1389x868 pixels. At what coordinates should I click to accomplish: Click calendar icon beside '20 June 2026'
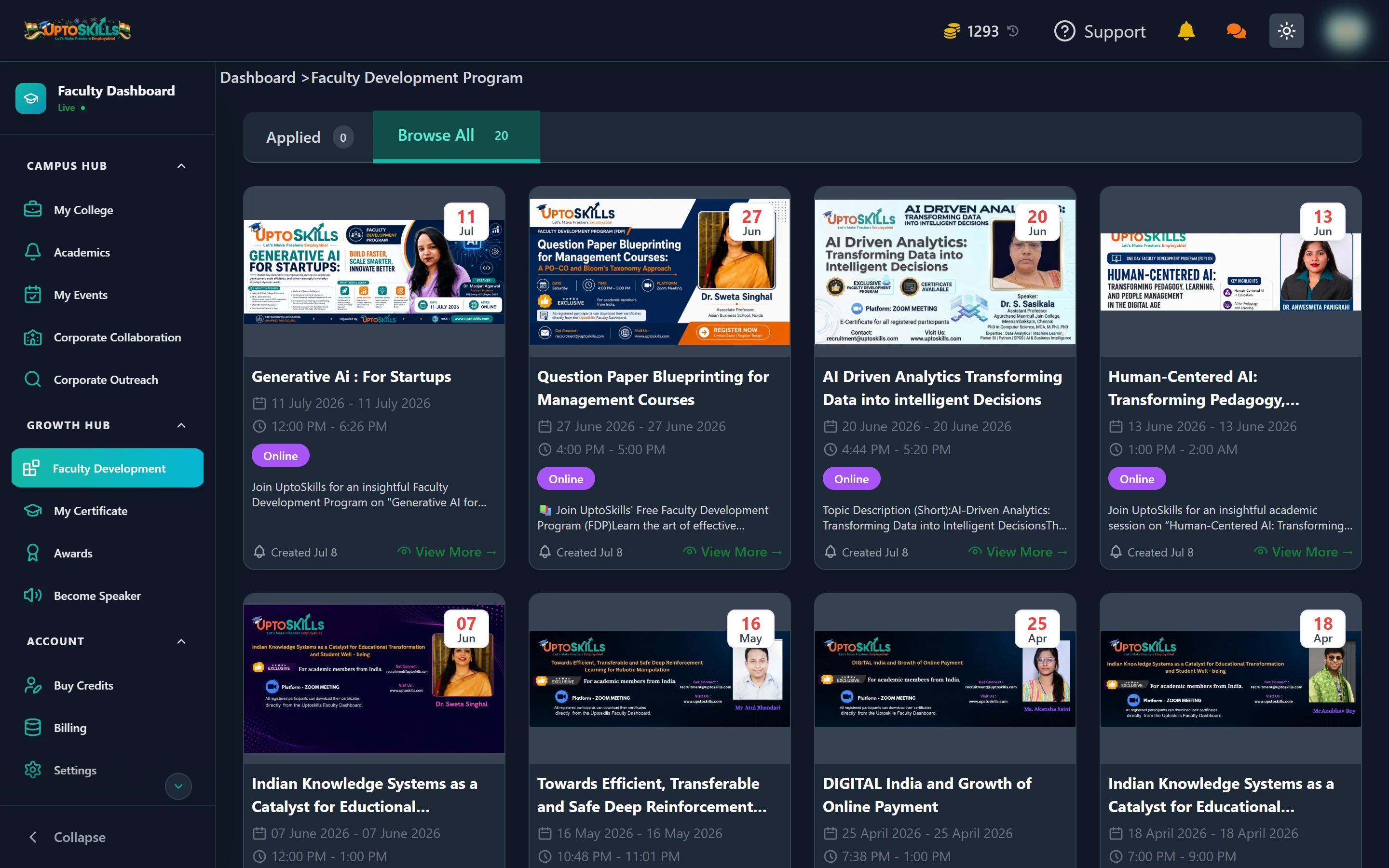tap(830, 426)
